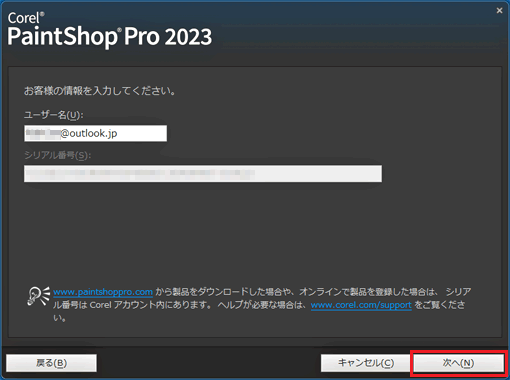The width and height of the screenshot is (510, 380).
Task: Click into the シリアル番号 serial number field
Action: pyautogui.click(x=203, y=174)
